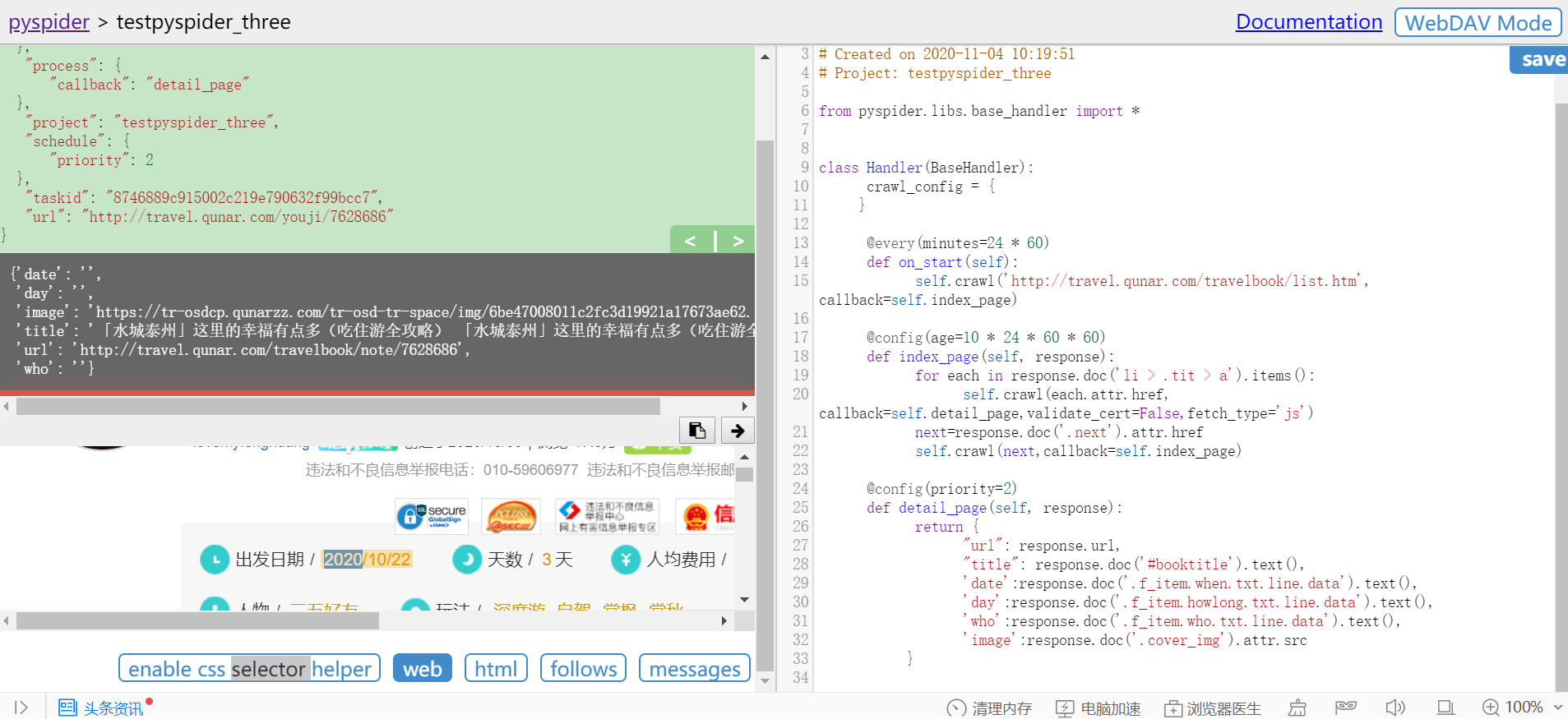Screen dimensions: 1568x719
Task: Click the copy/paste clipboard icon button
Action: click(x=696, y=430)
